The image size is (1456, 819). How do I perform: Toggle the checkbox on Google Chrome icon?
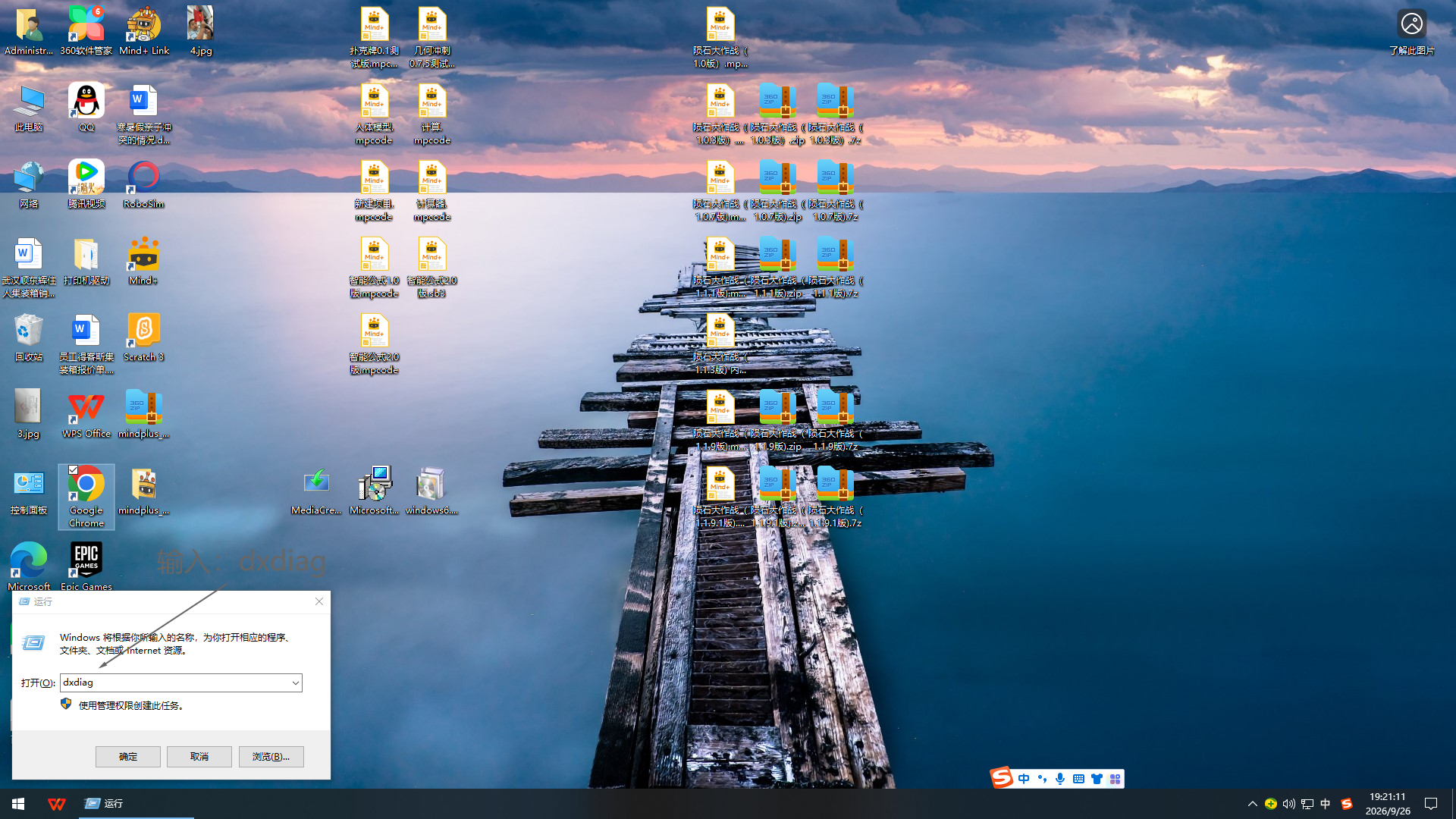74,471
